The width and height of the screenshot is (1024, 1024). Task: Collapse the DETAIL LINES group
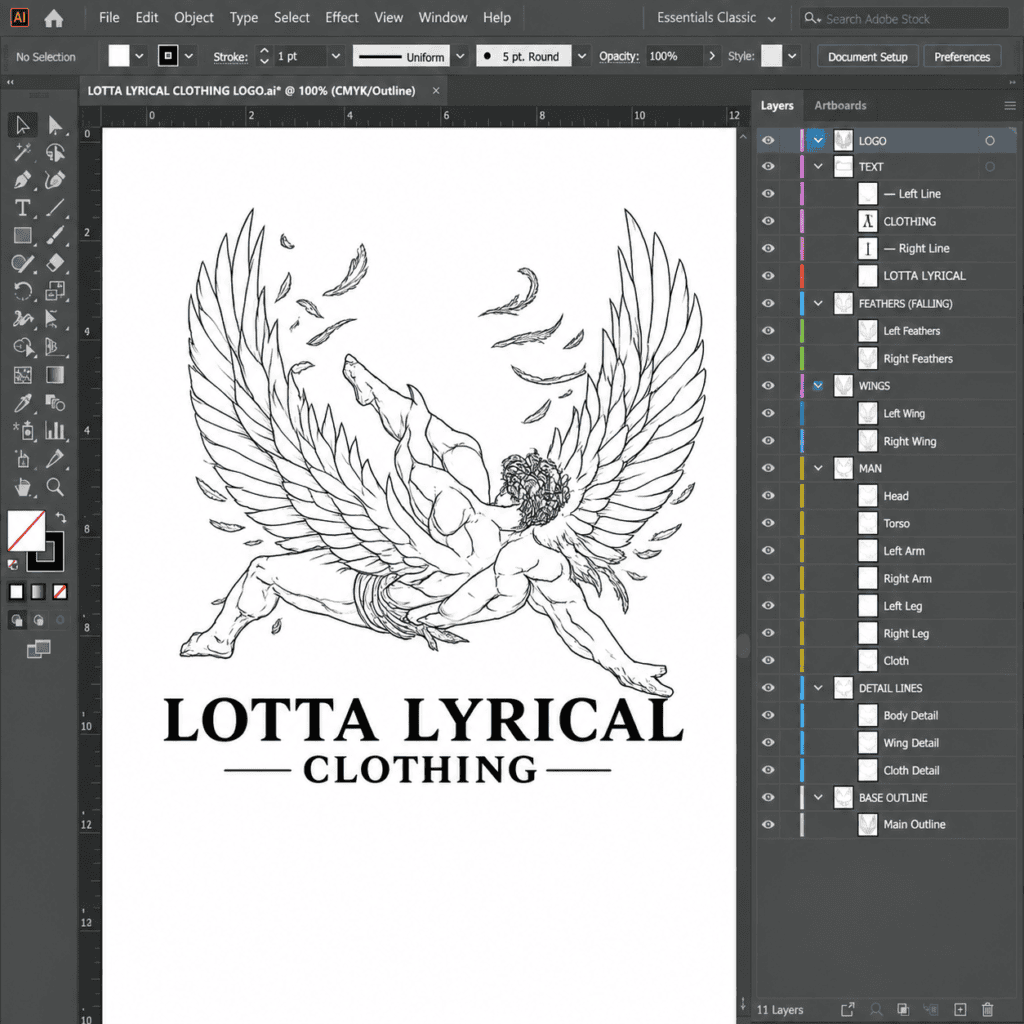click(818, 688)
